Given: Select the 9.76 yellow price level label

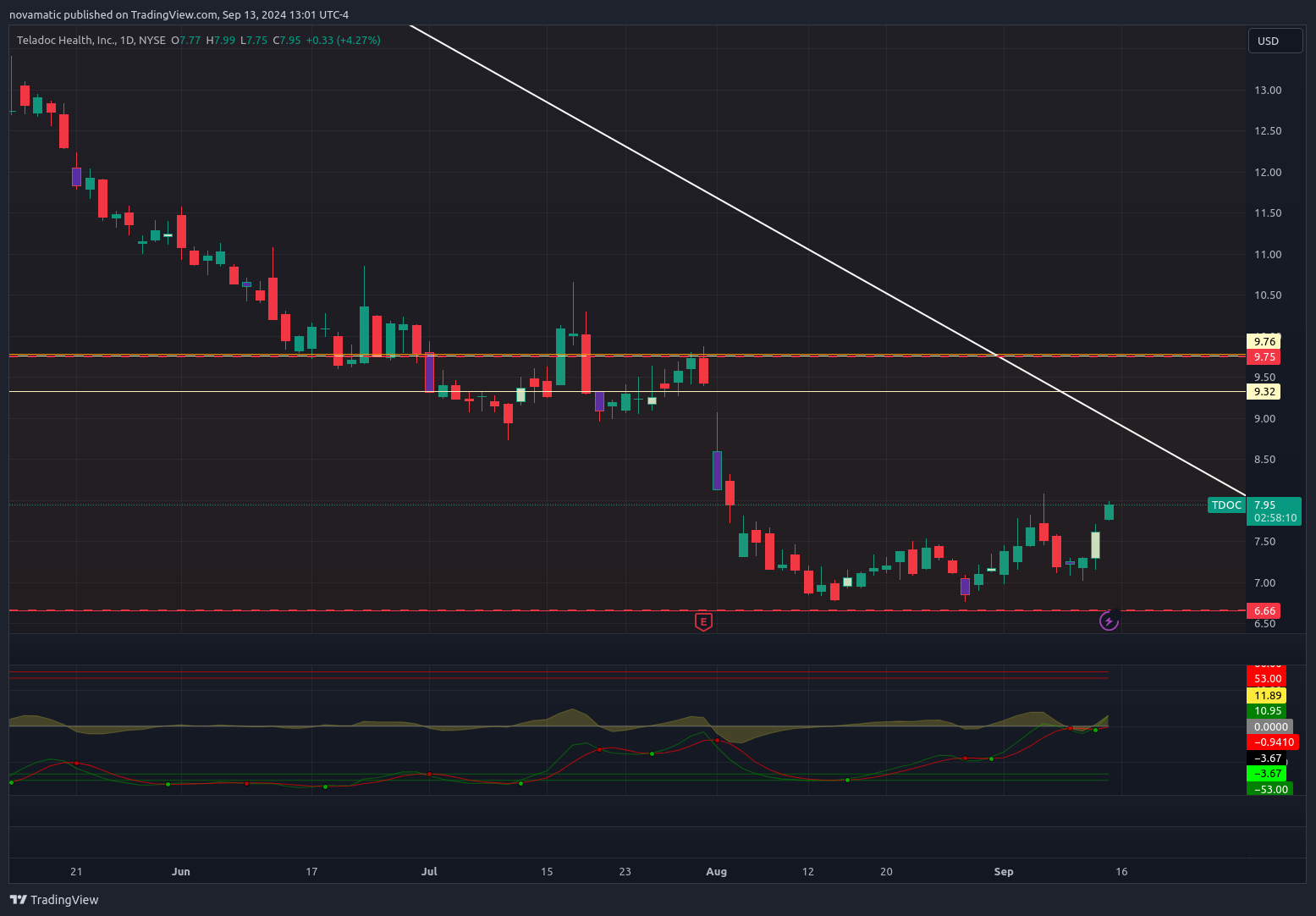Looking at the screenshot, I should pos(1264,342).
